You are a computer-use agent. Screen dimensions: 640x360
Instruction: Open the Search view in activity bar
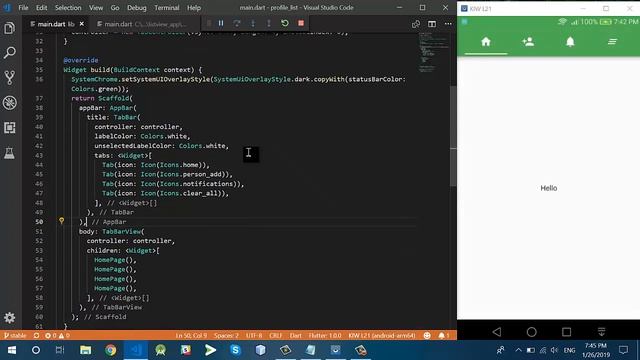[10, 52]
